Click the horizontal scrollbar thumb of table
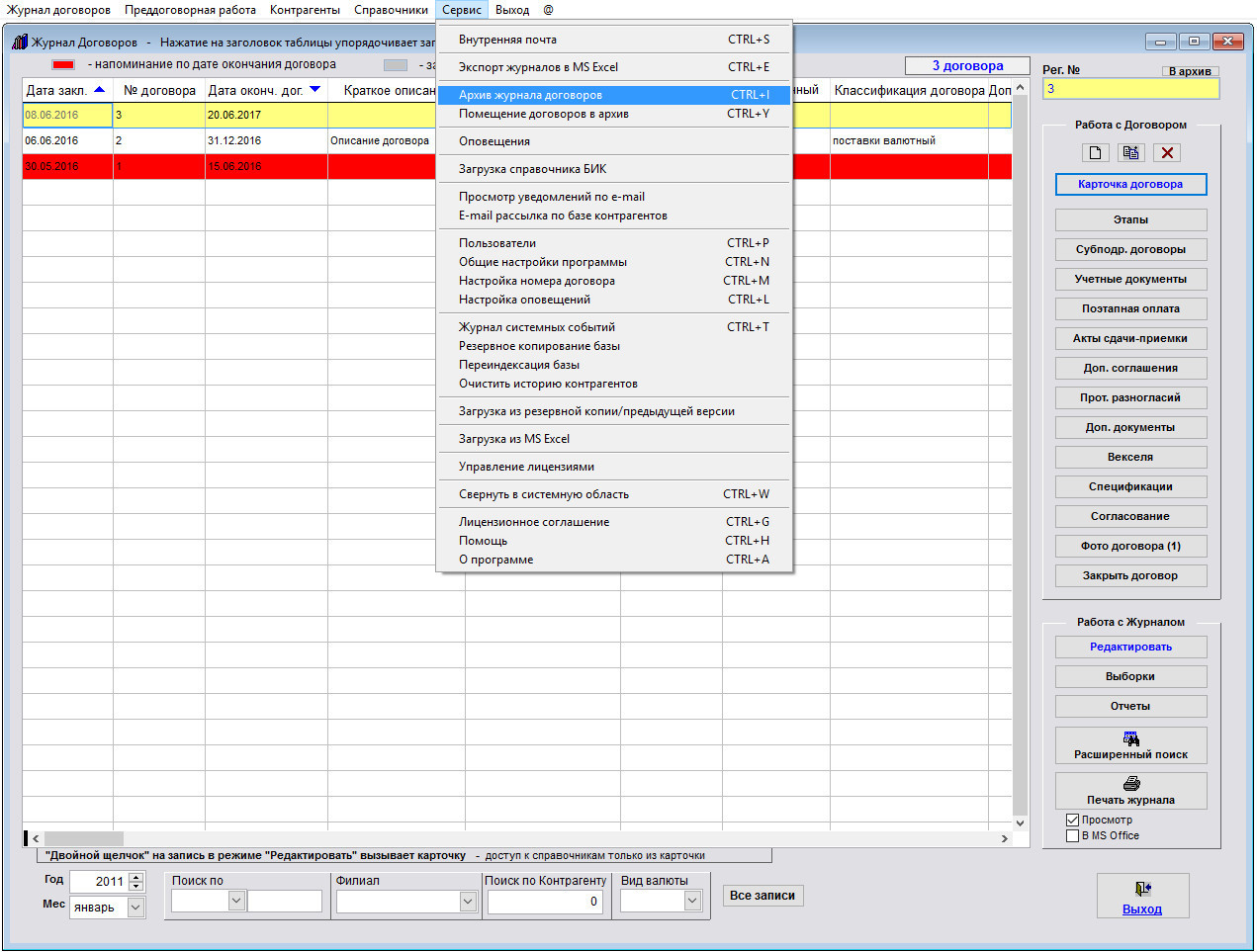Image resolution: width=1257 pixels, height=952 pixels. [x=83, y=838]
